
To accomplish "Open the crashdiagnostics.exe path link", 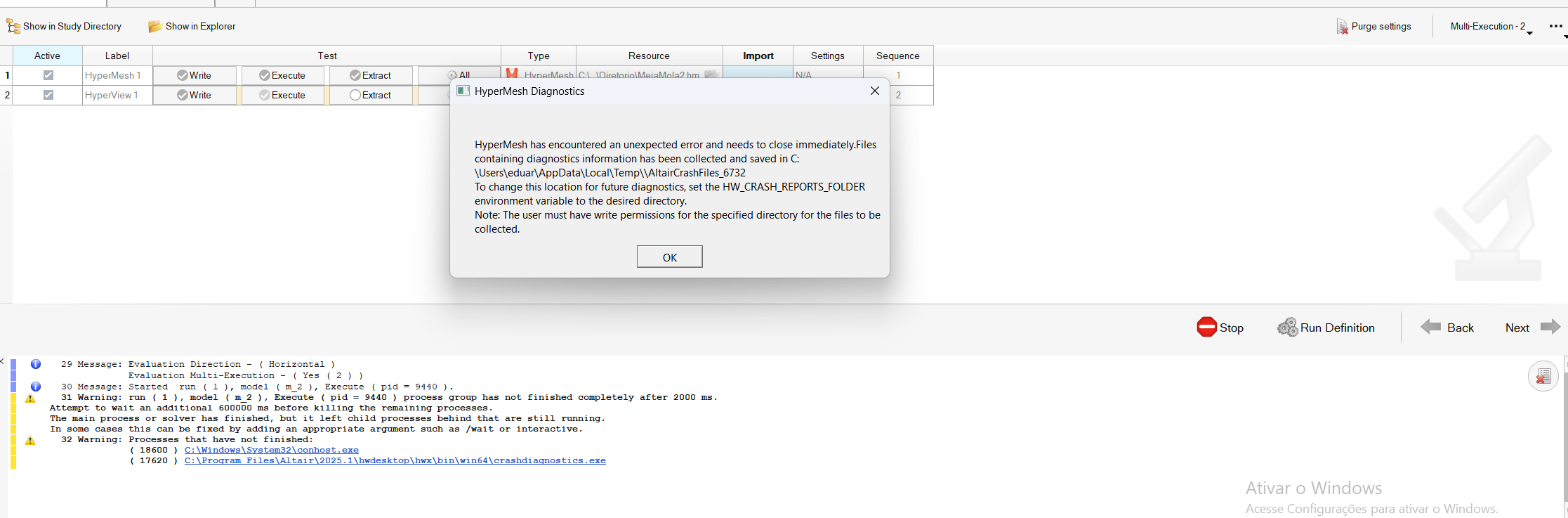I will click(x=395, y=460).
